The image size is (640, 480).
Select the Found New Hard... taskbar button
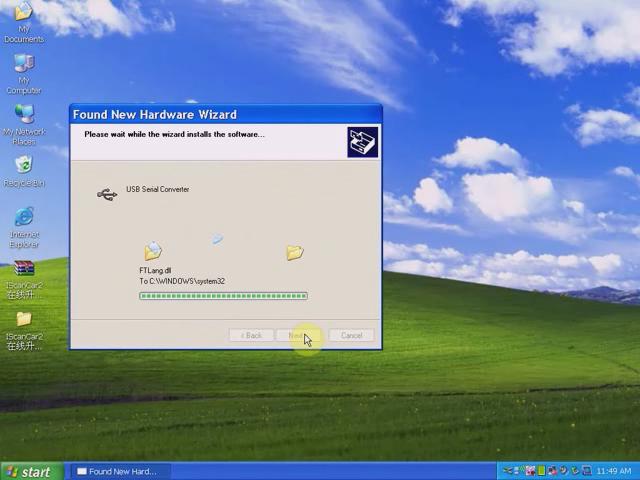coord(121,471)
